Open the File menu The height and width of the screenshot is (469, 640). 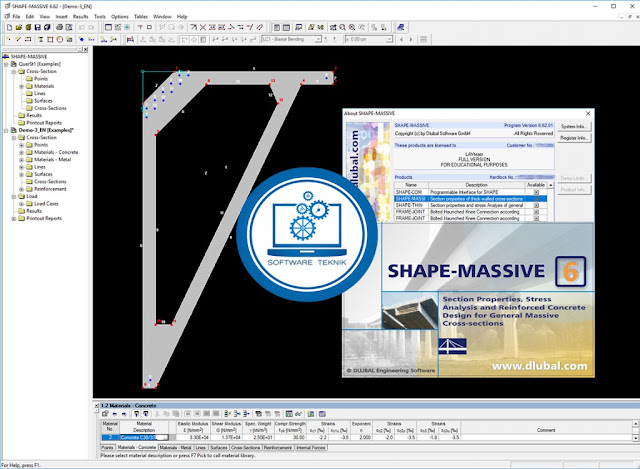click(16, 17)
